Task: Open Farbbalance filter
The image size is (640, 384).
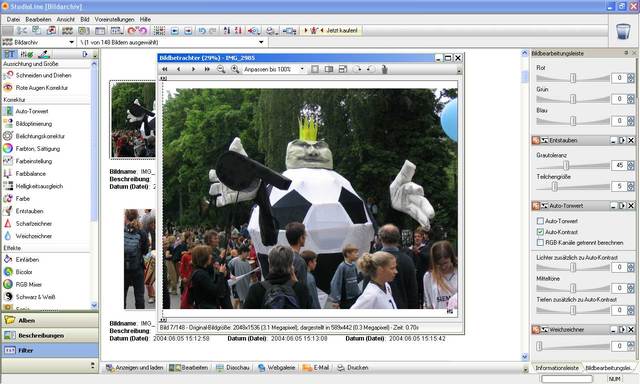Action: click(x=25, y=173)
